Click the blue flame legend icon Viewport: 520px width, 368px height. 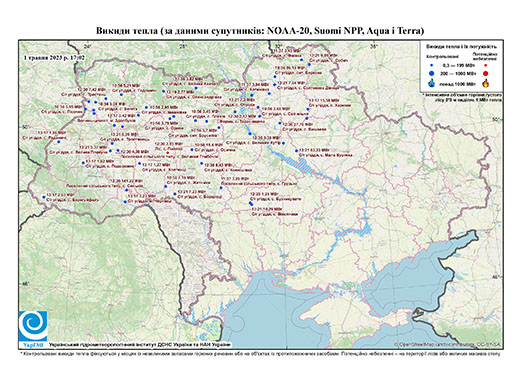tap(432, 83)
